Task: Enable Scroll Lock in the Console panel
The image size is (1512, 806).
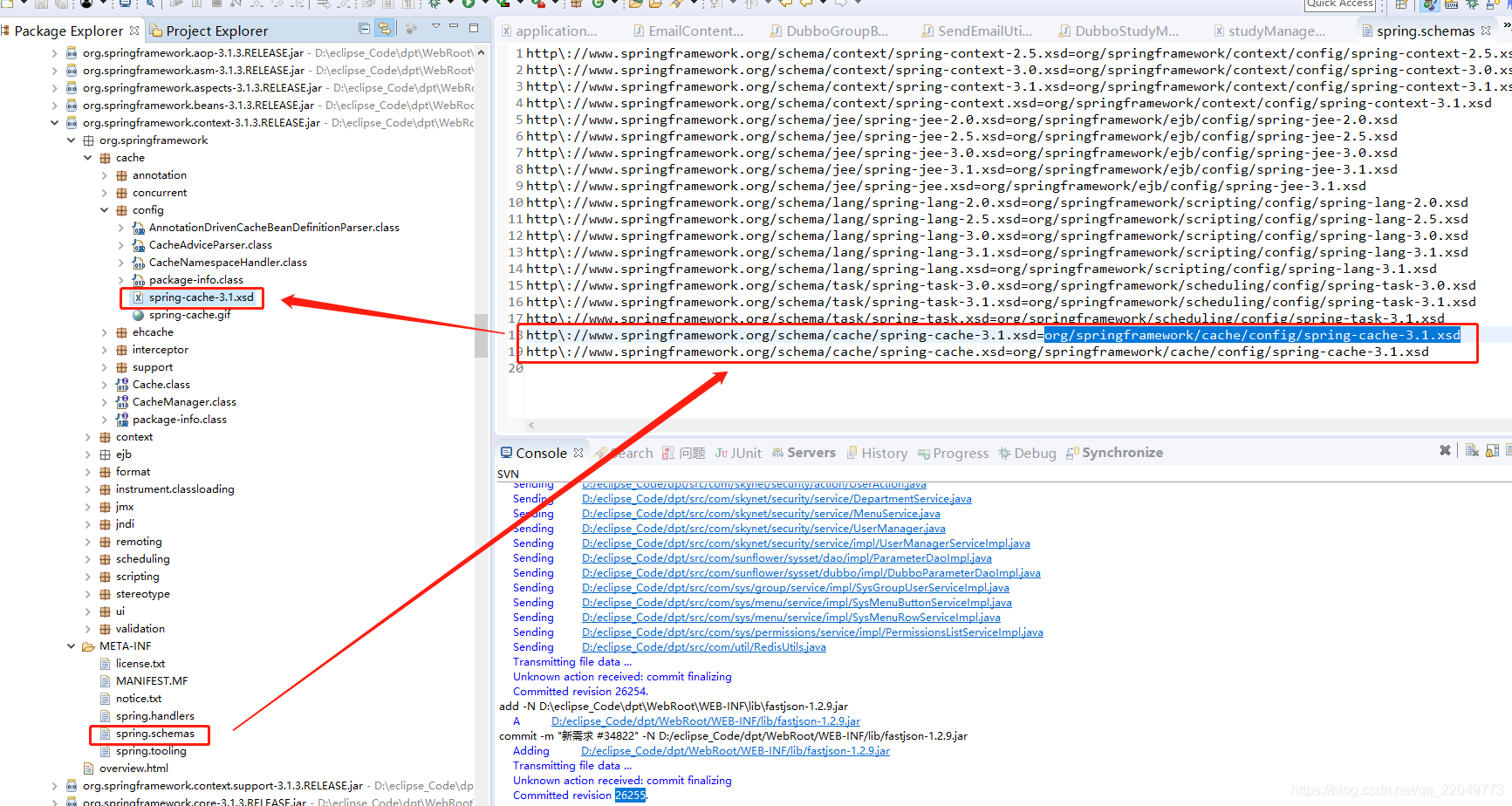Action: 1493,451
